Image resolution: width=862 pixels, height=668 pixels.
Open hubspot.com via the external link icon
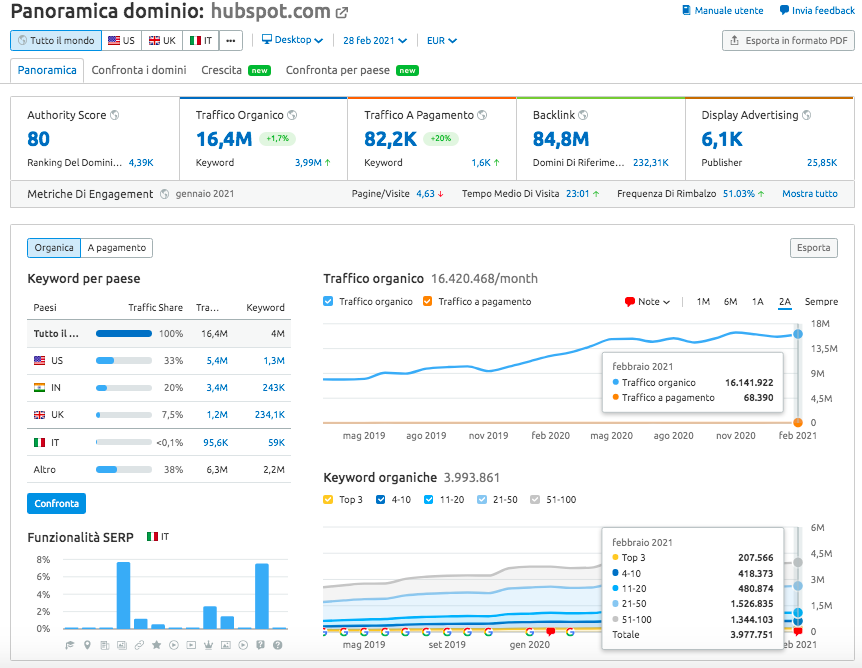coord(342,12)
